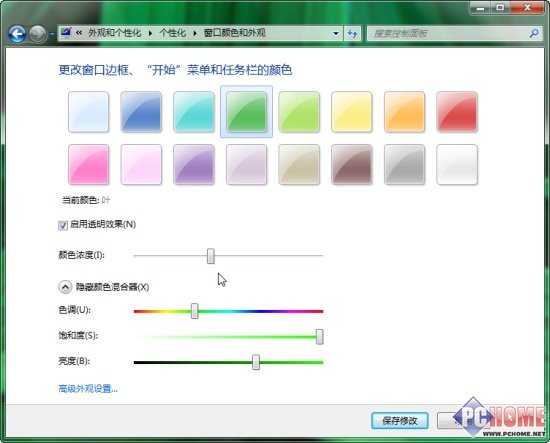Toggle the 启用透明效果 checkbox
Image resolution: width=550 pixels, height=443 pixels.
[63, 225]
